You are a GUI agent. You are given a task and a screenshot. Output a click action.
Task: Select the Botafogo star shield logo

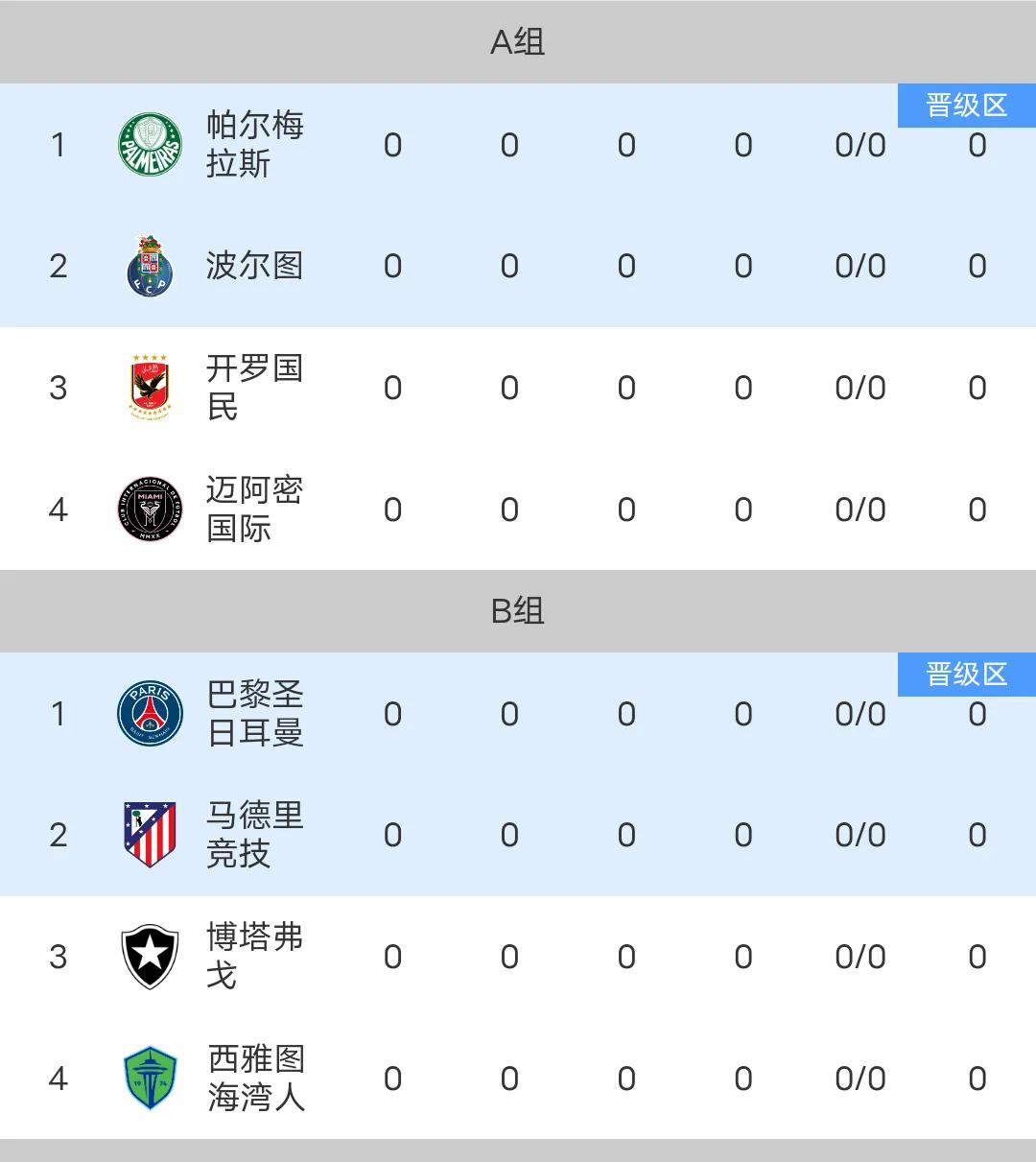150,957
